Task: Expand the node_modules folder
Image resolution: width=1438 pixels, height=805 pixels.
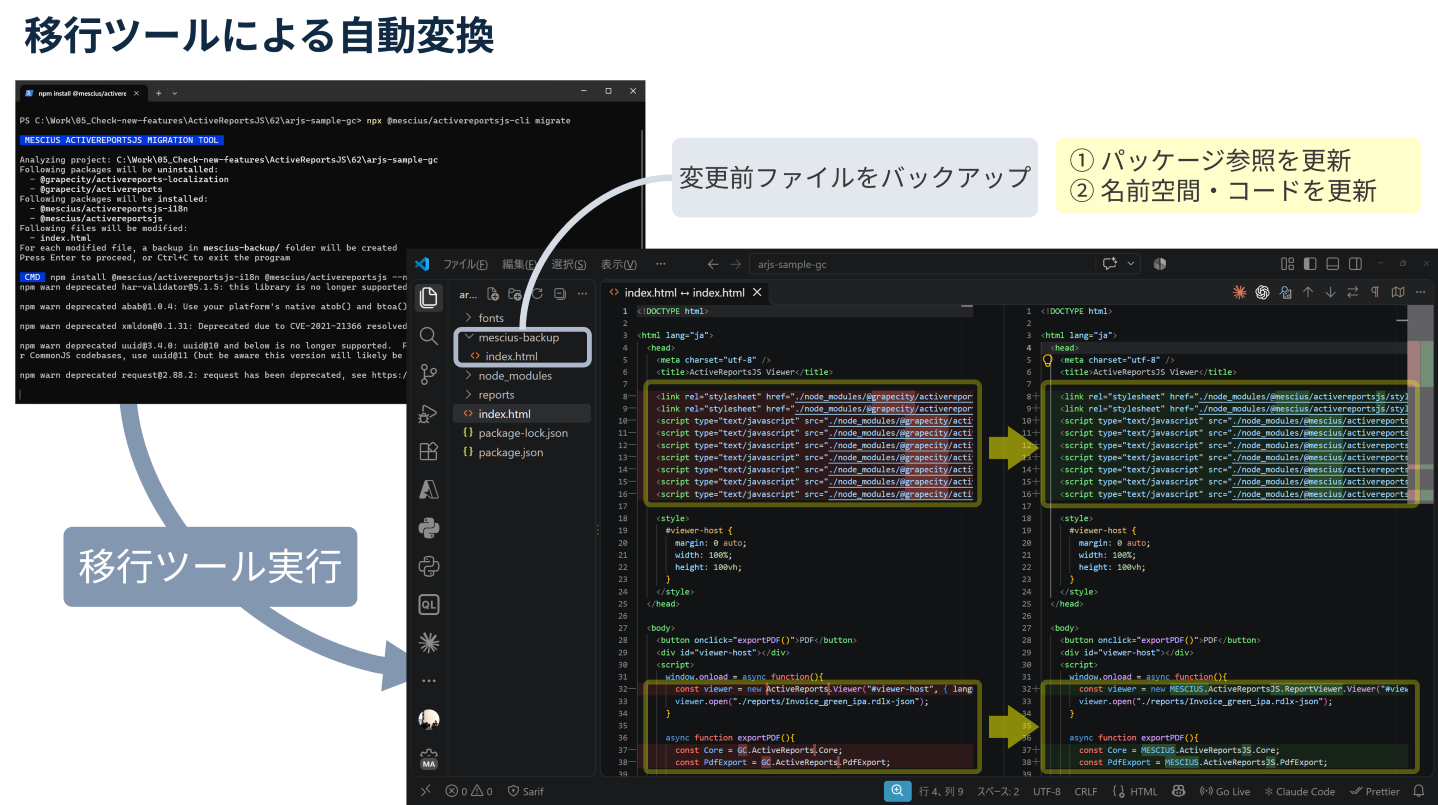Action: [521, 376]
